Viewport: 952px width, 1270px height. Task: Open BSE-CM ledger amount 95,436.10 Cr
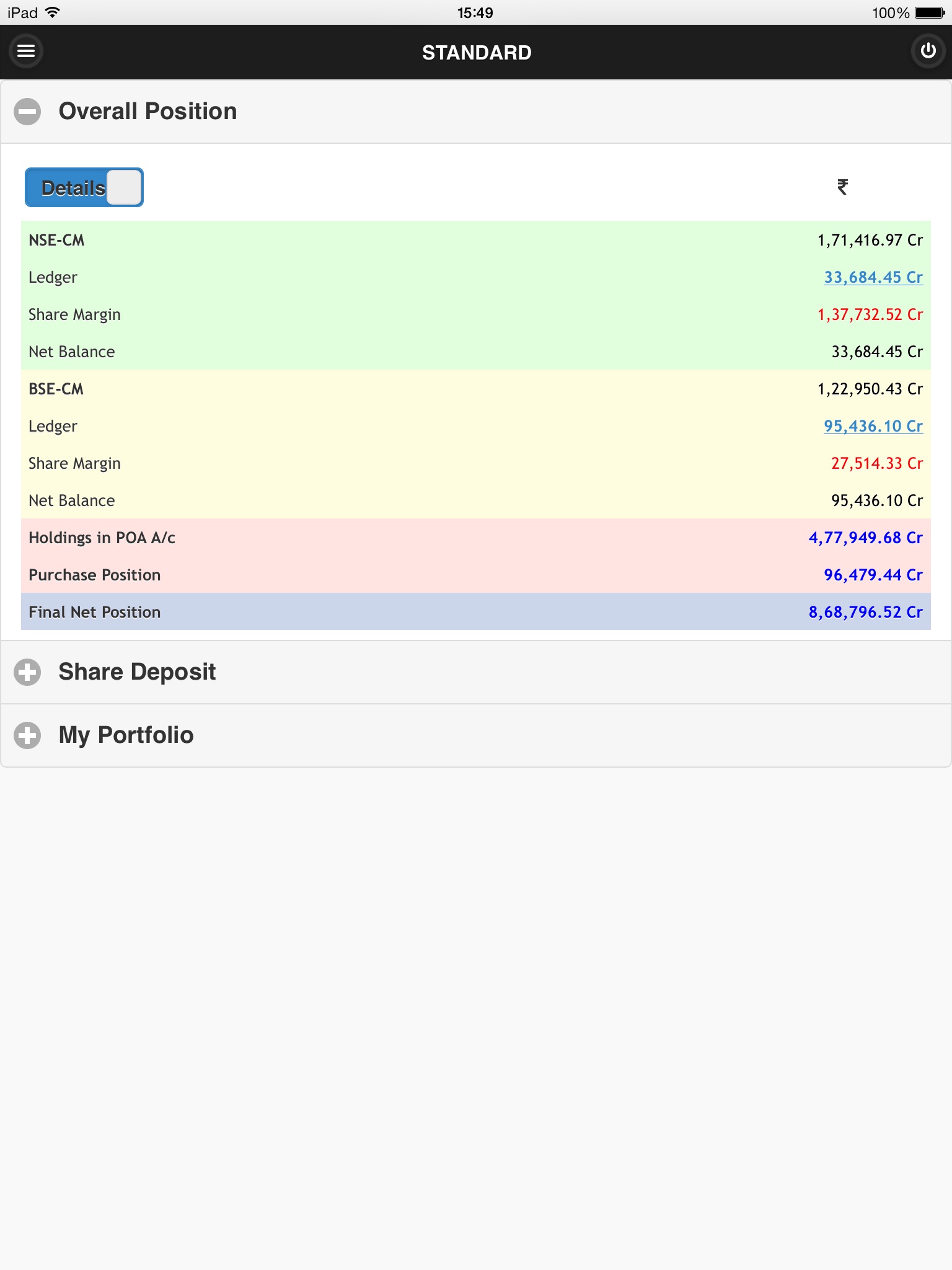[873, 426]
